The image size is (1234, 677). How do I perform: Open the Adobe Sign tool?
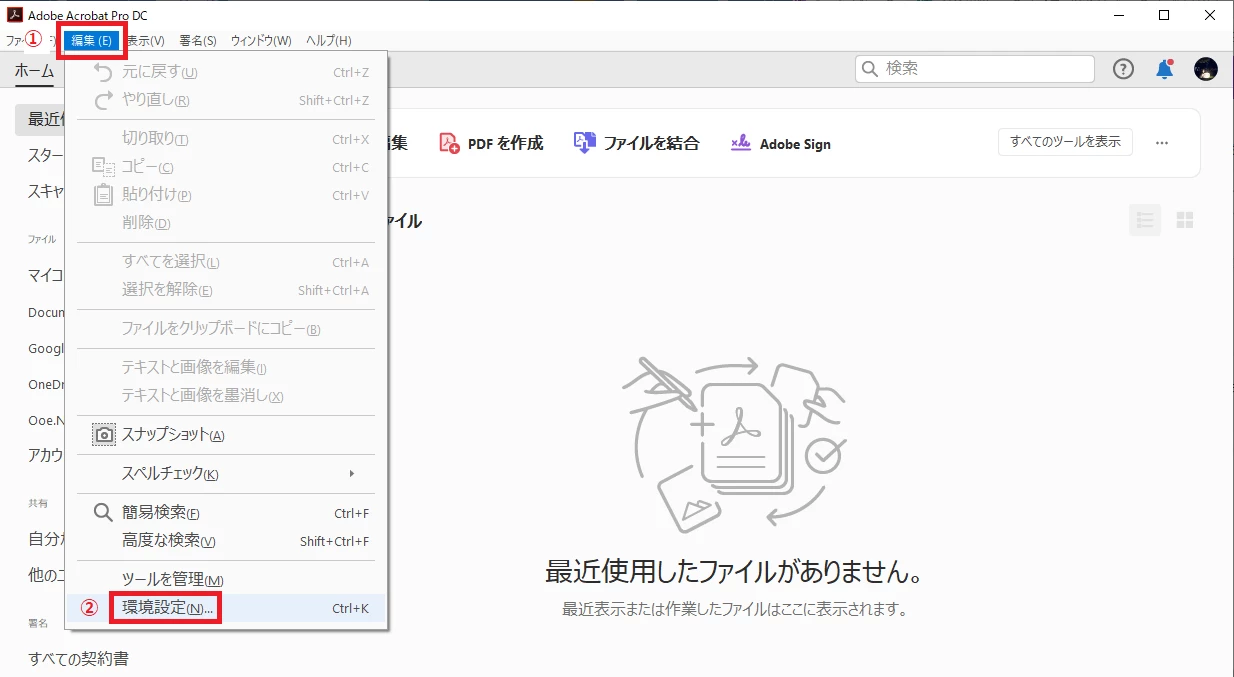[781, 143]
